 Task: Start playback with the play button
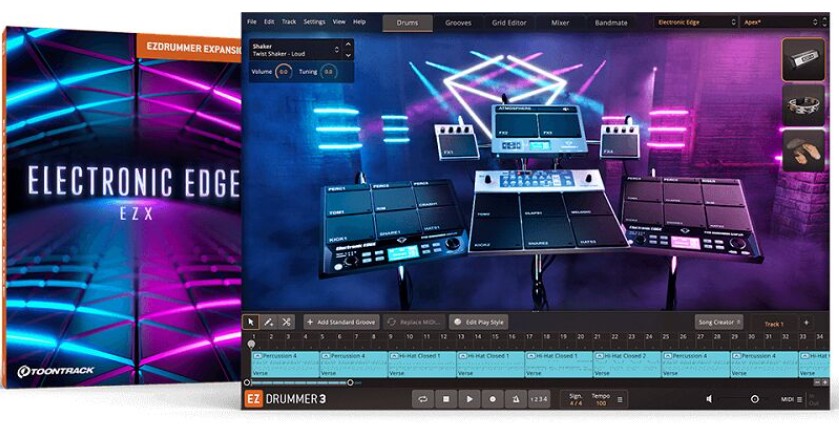pyautogui.click(x=469, y=399)
